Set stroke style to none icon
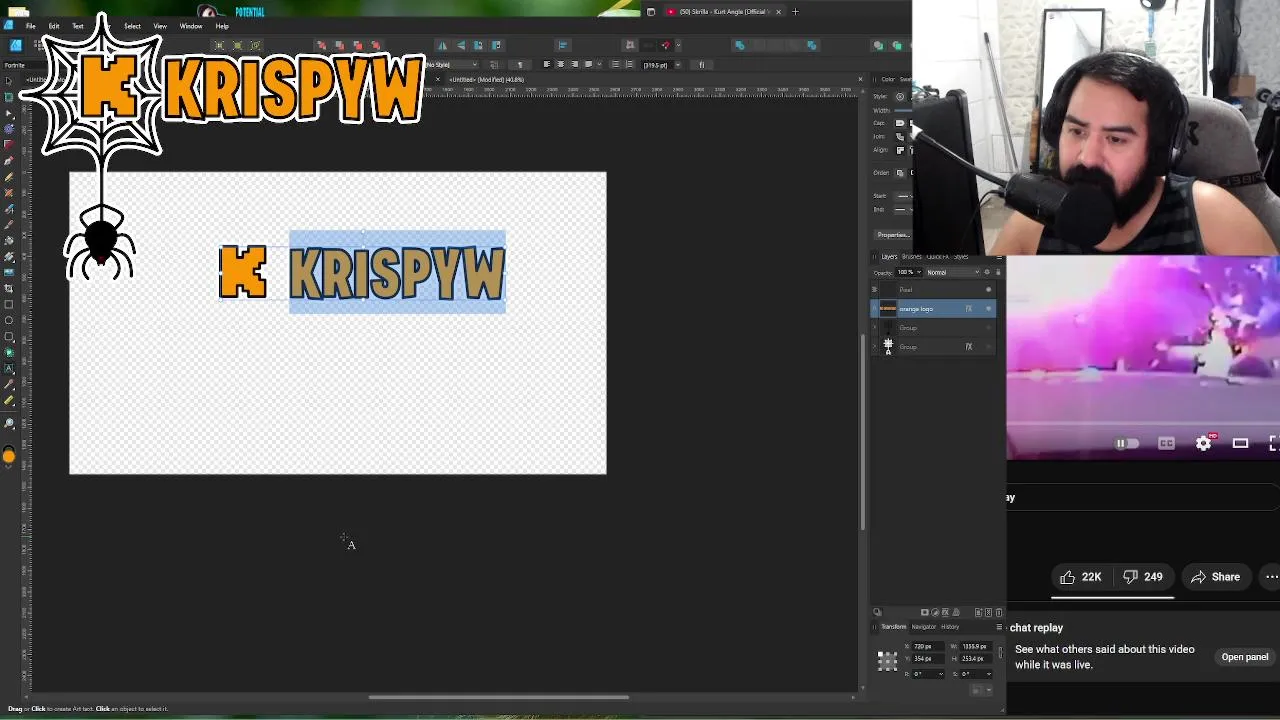Image resolution: width=1280 pixels, height=720 pixels. (x=899, y=96)
